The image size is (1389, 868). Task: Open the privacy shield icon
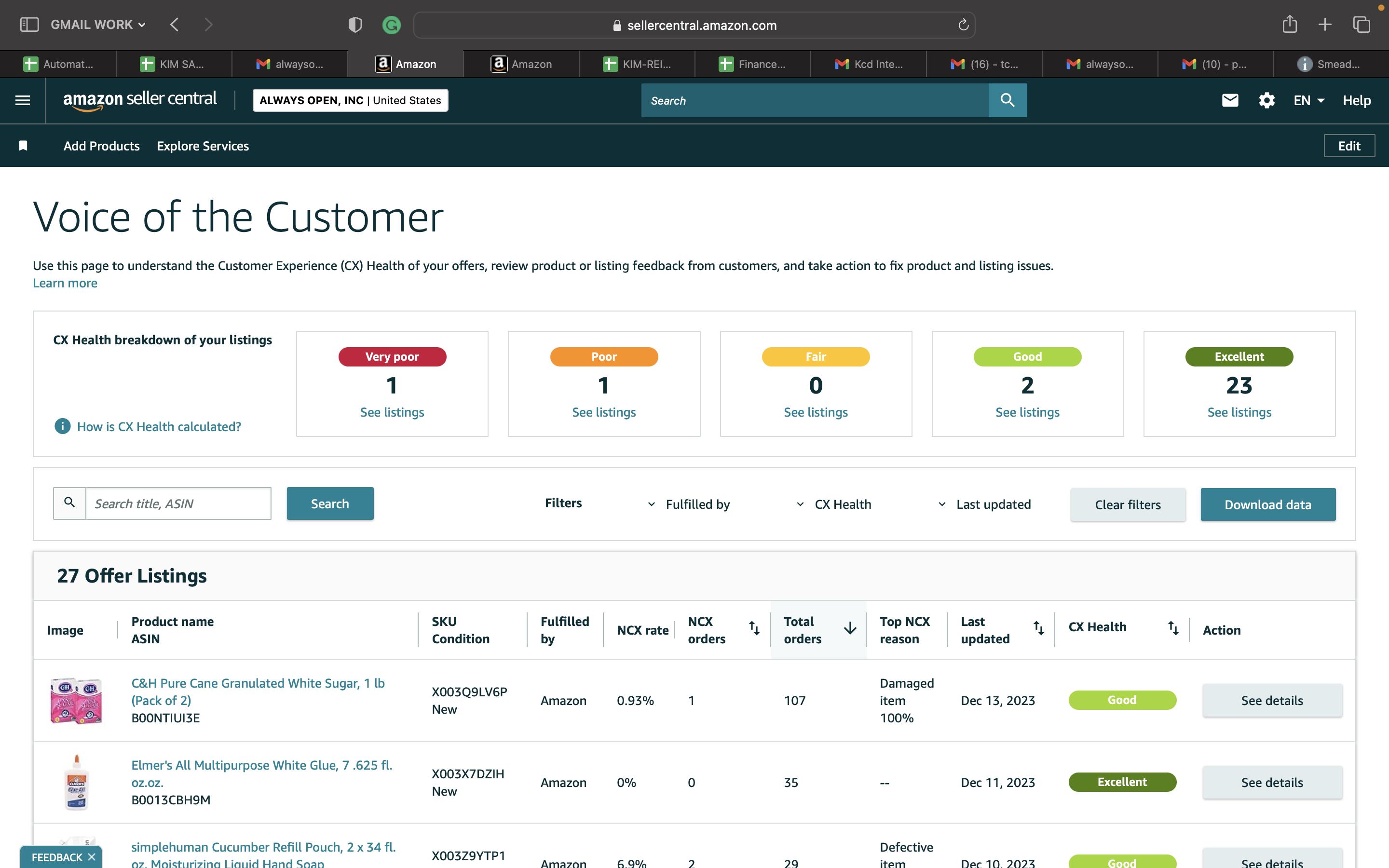coord(355,25)
